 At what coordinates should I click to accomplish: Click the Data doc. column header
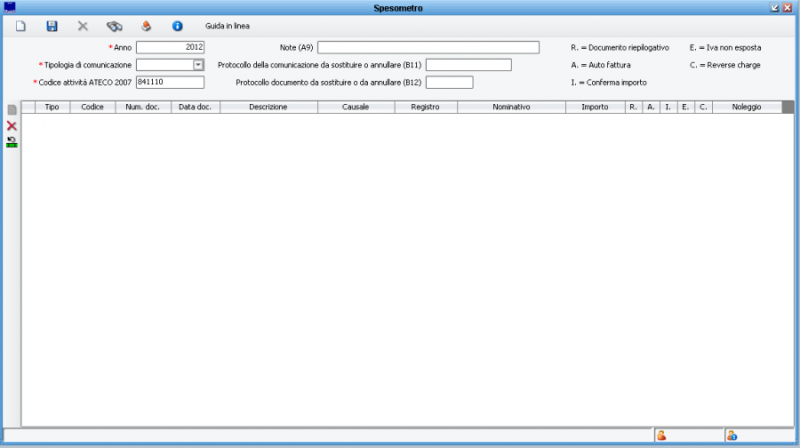195,107
